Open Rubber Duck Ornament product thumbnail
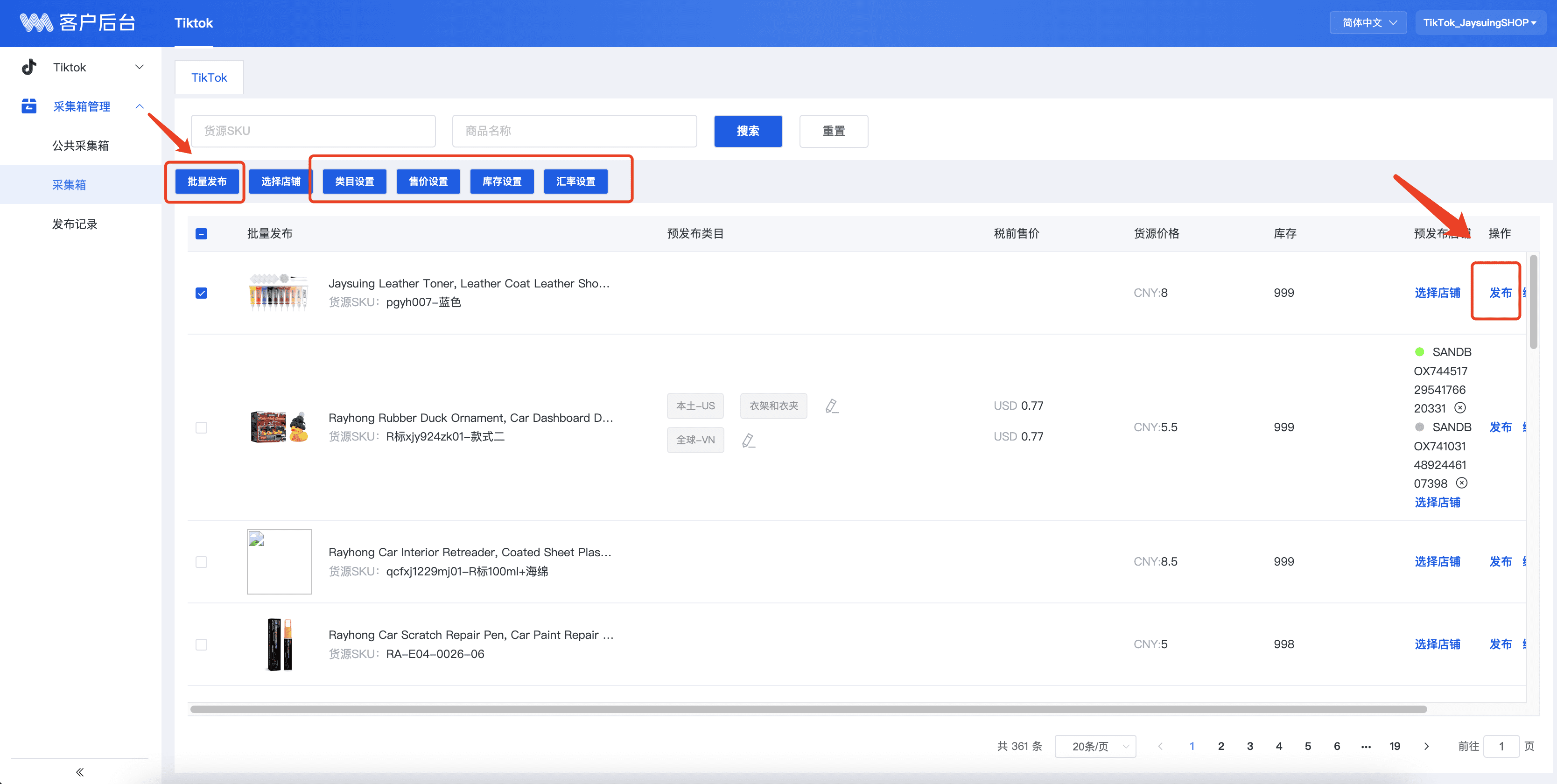Screen dimensions: 1557x784 coord(279,427)
